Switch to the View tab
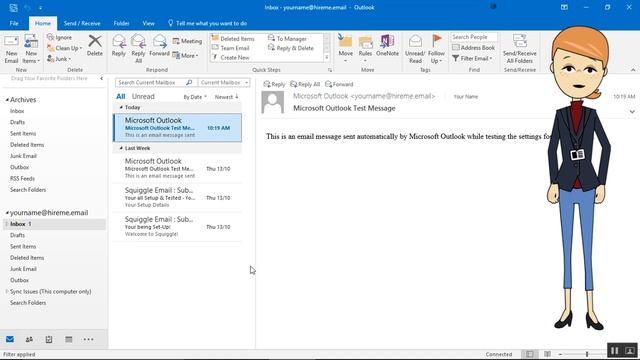This screenshot has height=360, width=640. [x=149, y=23]
